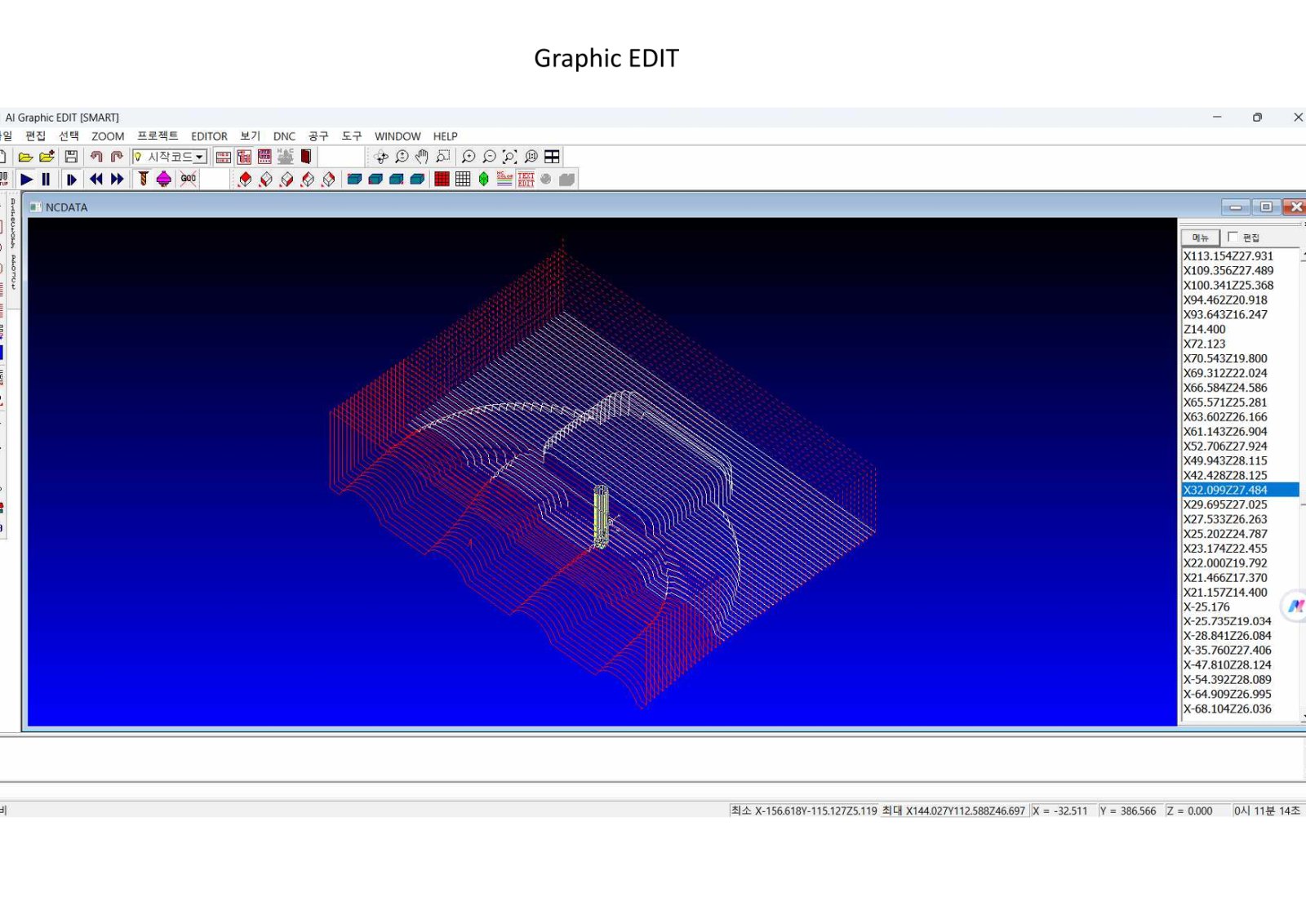Enable the 편집 checkbox
This screenshot has width=1306, height=924.
click(x=1233, y=237)
